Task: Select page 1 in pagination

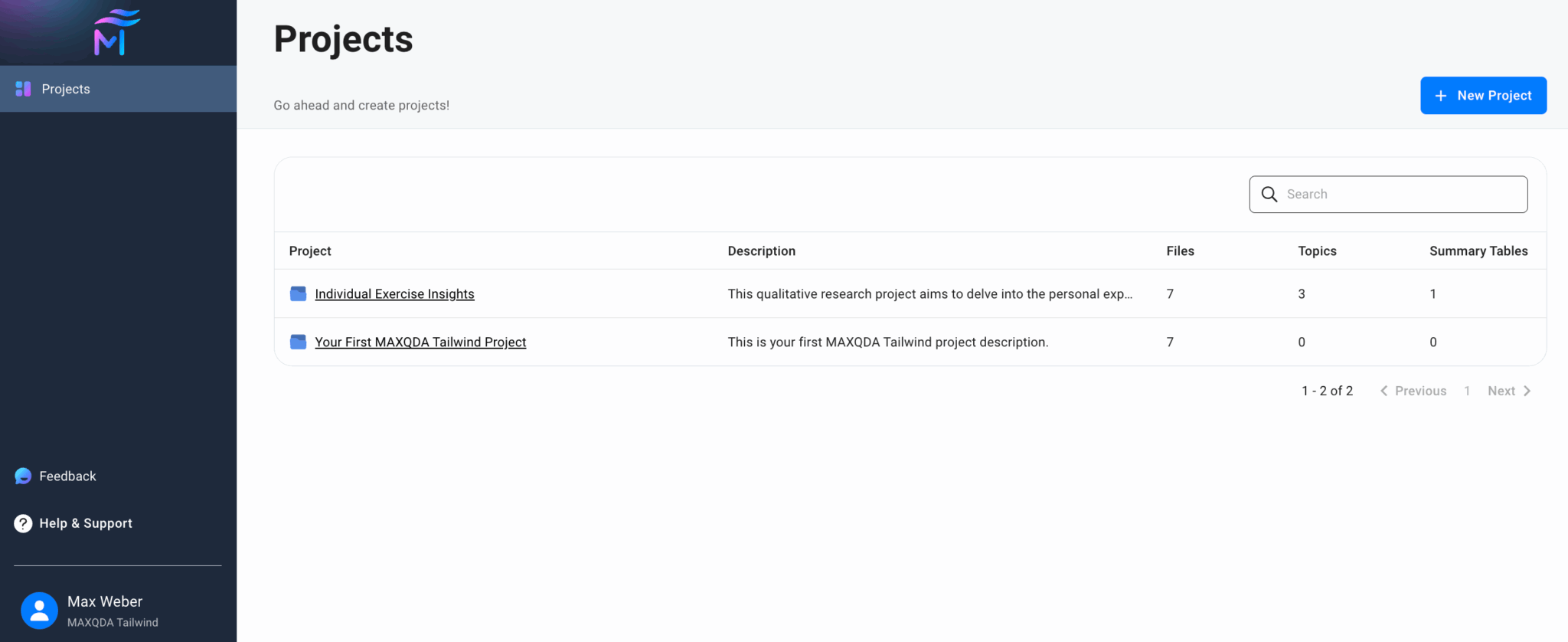Action: (1467, 391)
